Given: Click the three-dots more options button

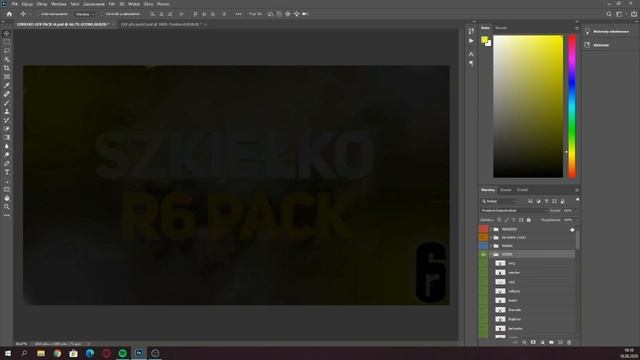Looking at the screenshot, I should click(238, 14).
